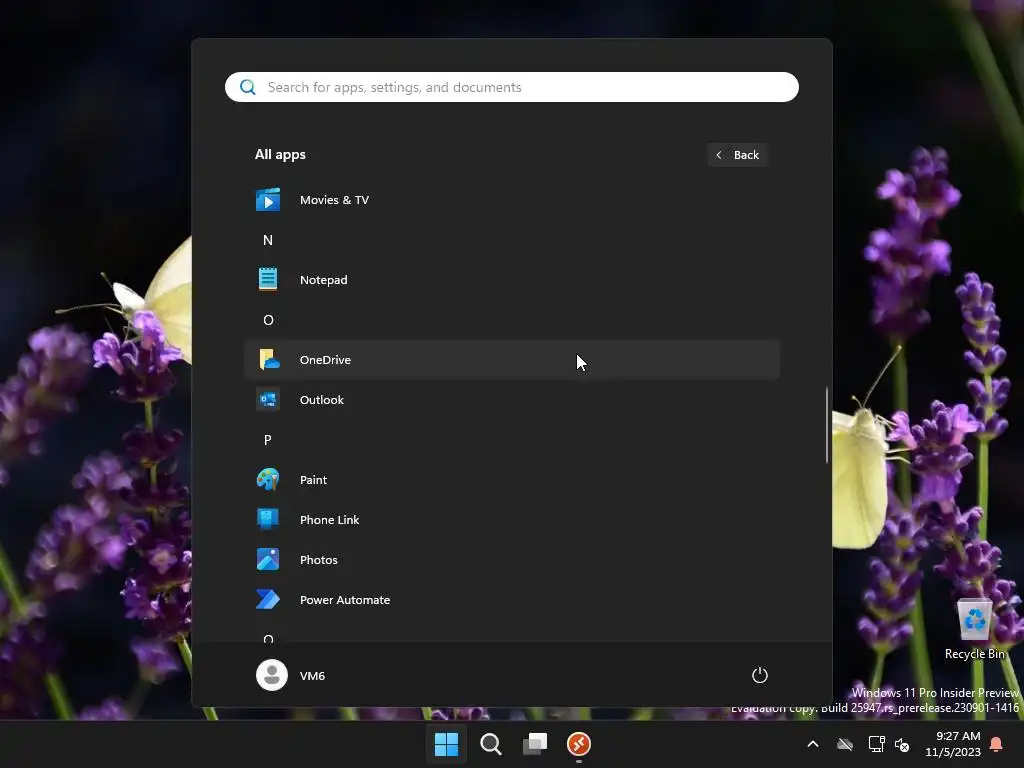
Task: Open the orange remote desktop taskbar app
Action: 579,744
